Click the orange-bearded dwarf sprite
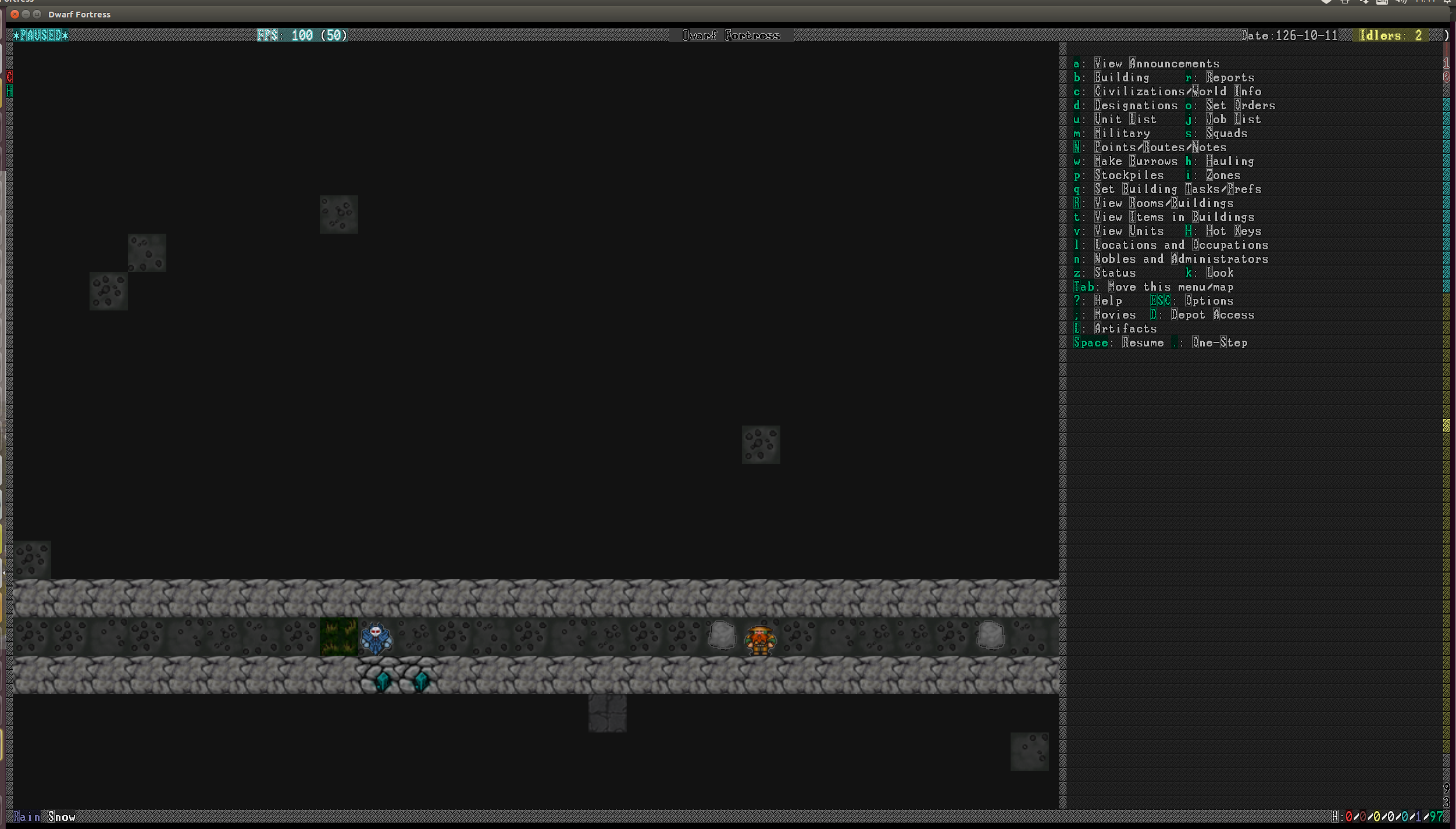Image resolution: width=1456 pixels, height=829 pixels. click(760, 639)
